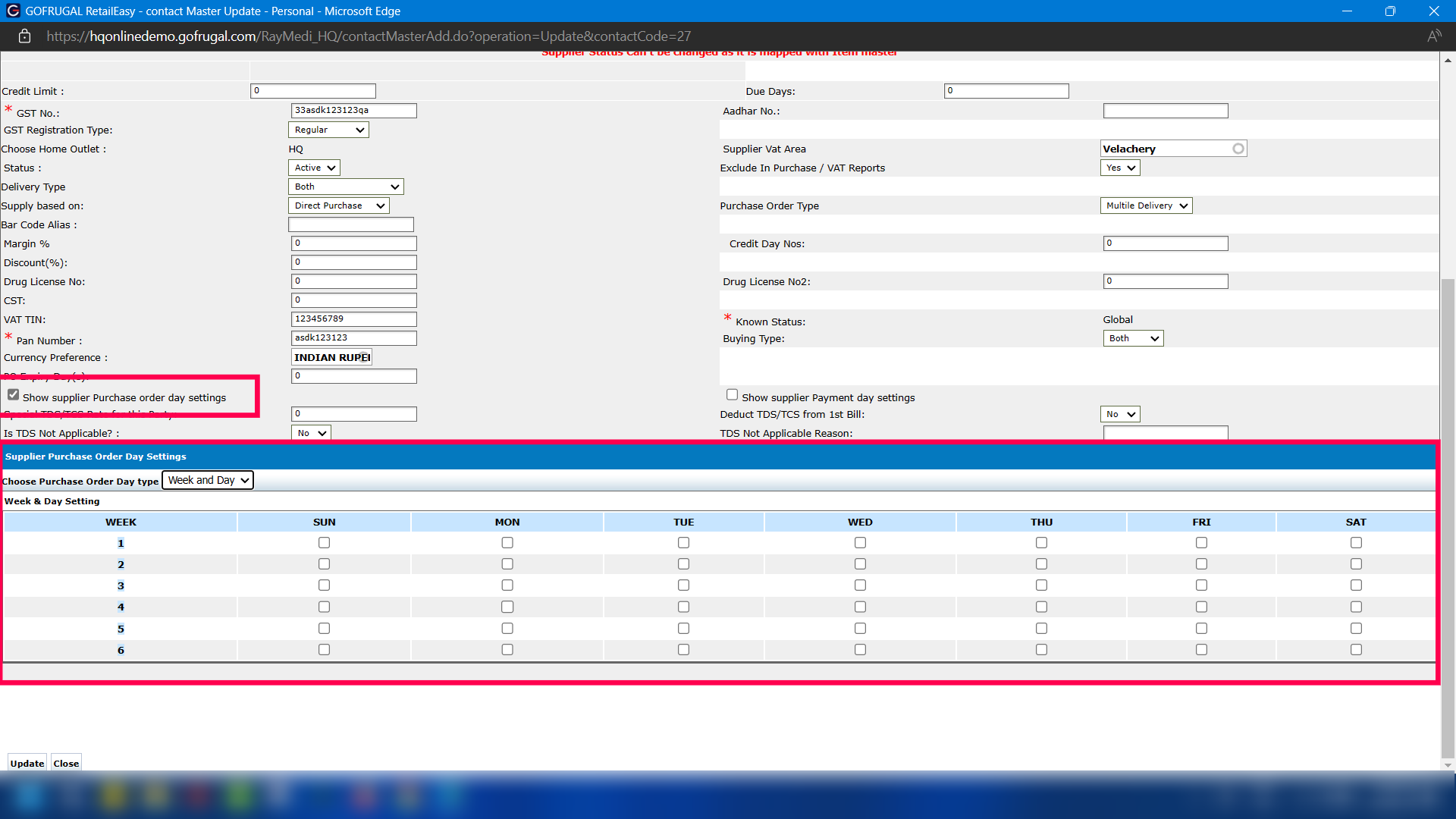1456x819 pixels.
Task: Open GST Registration Type dropdown
Action: 329,130
